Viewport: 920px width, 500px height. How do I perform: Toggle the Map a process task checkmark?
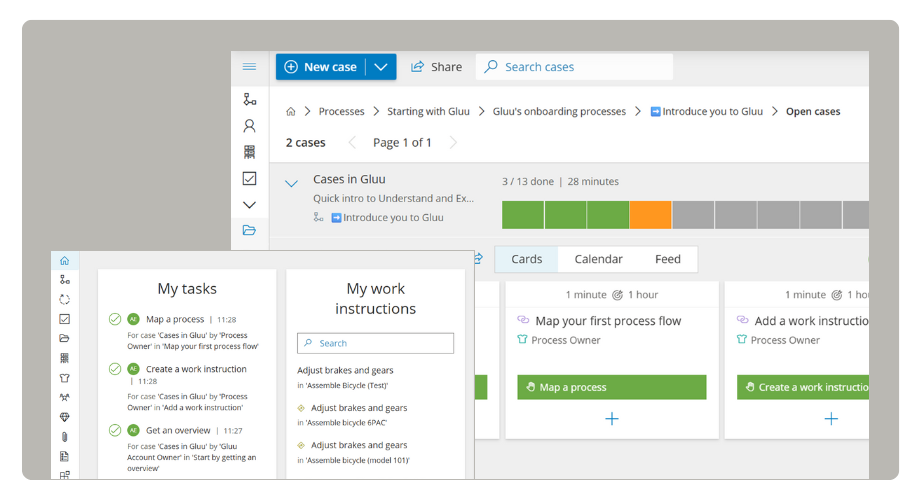(115, 319)
